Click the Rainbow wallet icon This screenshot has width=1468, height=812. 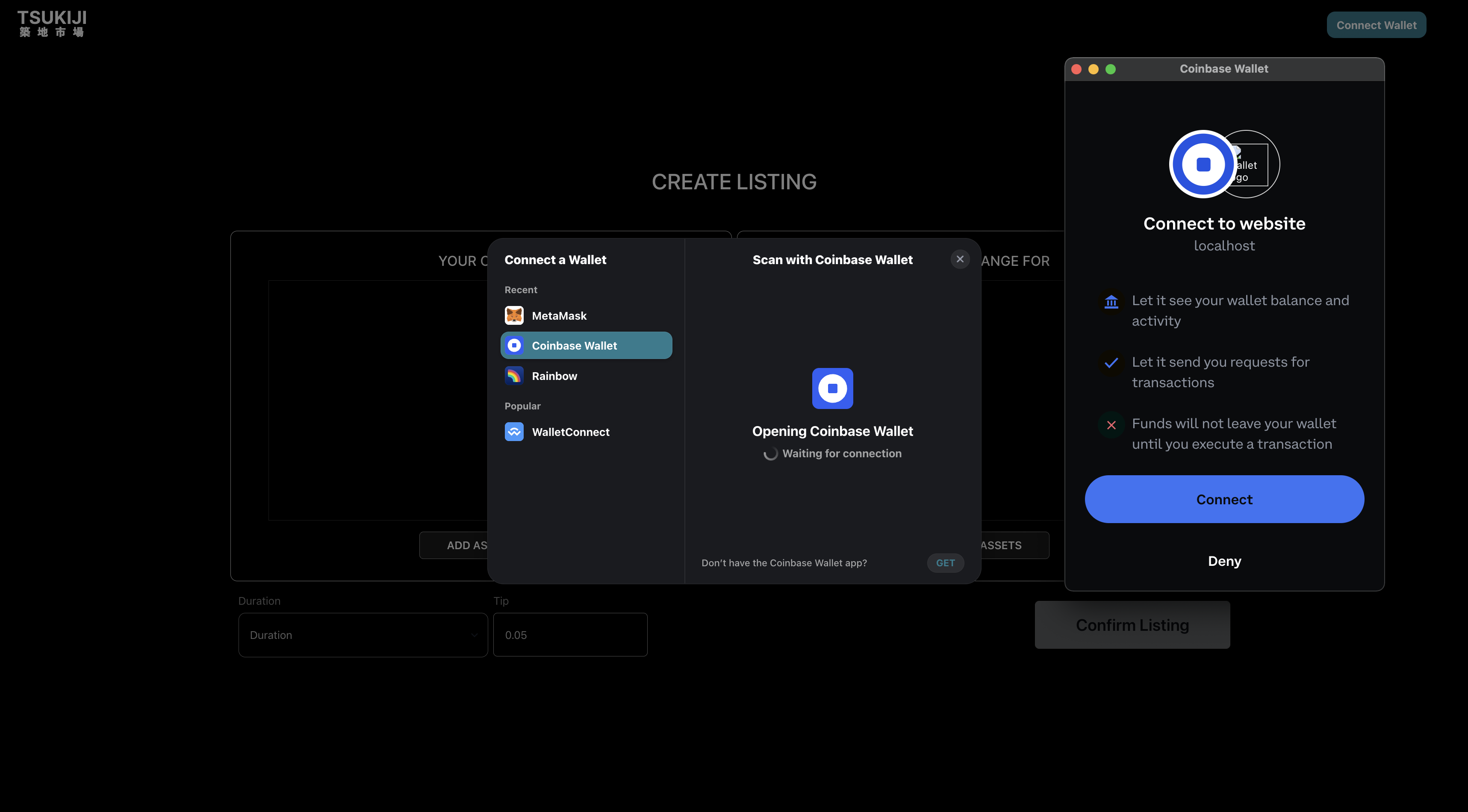514,376
